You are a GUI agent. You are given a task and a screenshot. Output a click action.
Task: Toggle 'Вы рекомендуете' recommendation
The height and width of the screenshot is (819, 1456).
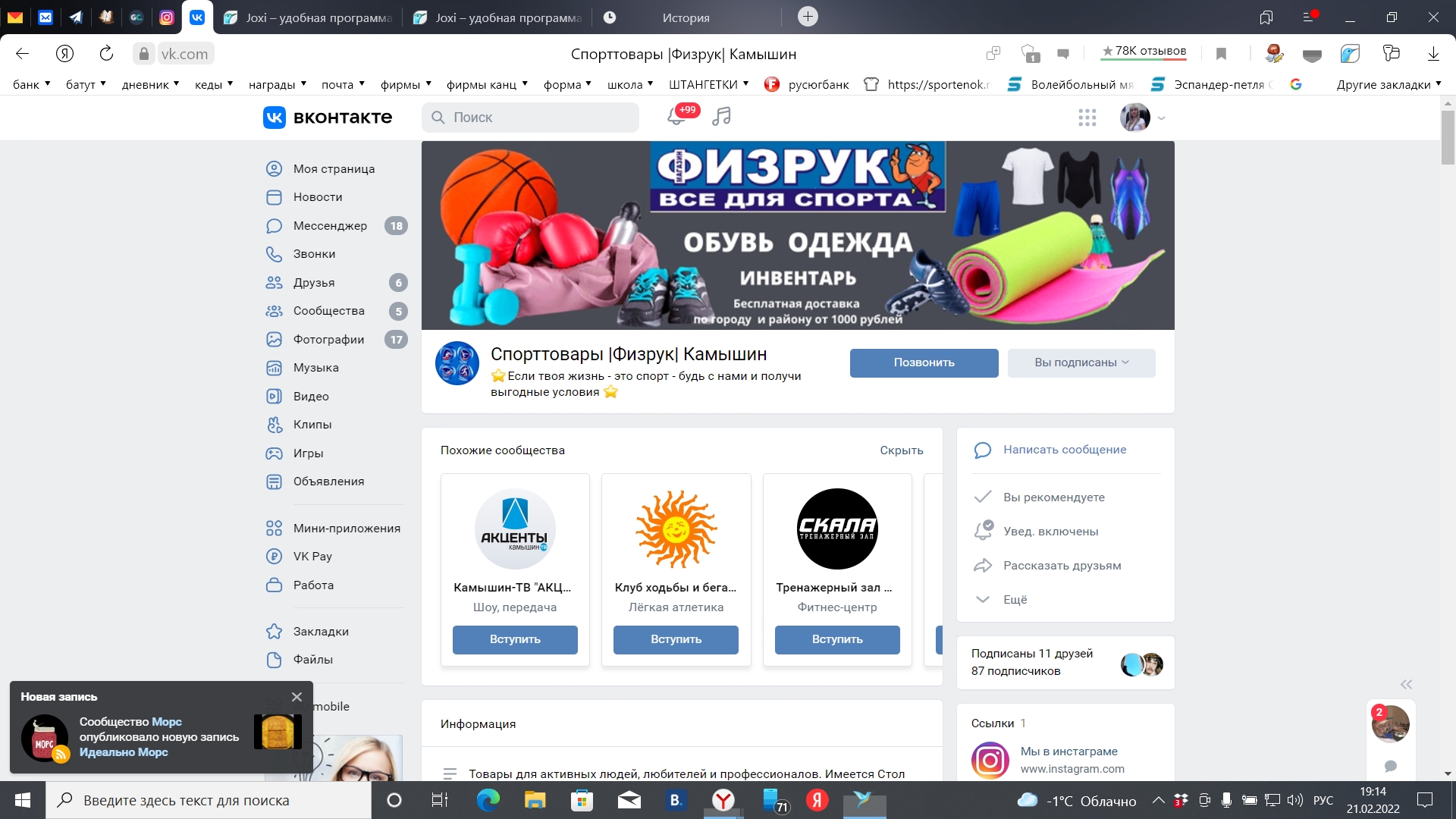coord(1053,497)
